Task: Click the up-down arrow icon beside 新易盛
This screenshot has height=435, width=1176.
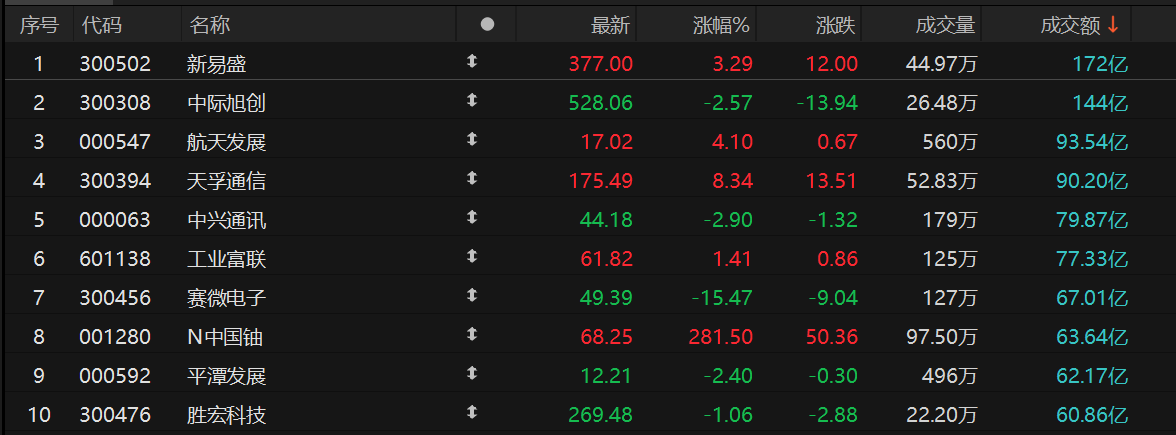Action: click(x=472, y=63)
